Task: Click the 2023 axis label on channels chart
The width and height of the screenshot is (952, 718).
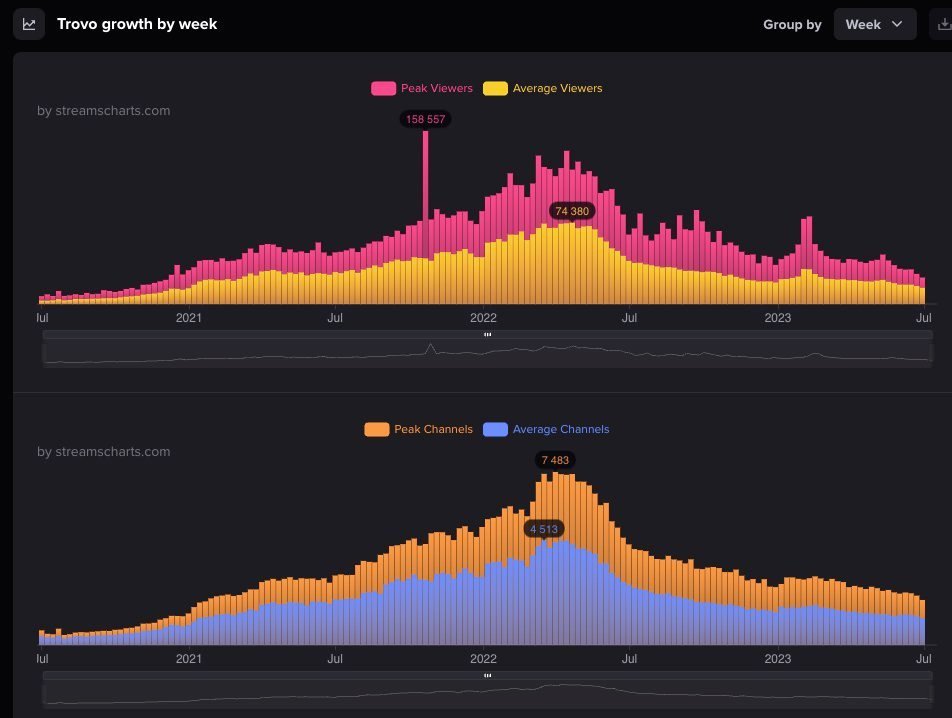Action: pos(778,659)
